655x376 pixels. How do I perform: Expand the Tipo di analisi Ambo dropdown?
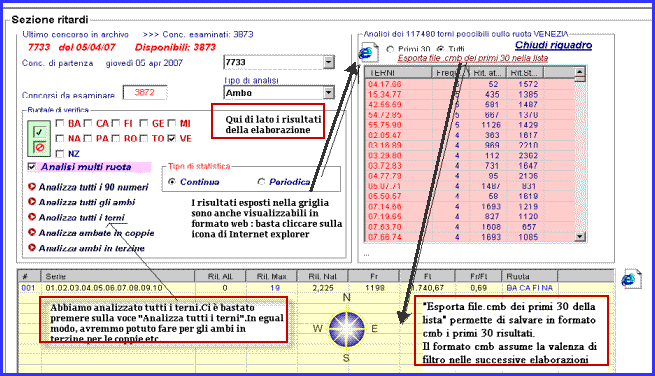(x=329, y=93)
